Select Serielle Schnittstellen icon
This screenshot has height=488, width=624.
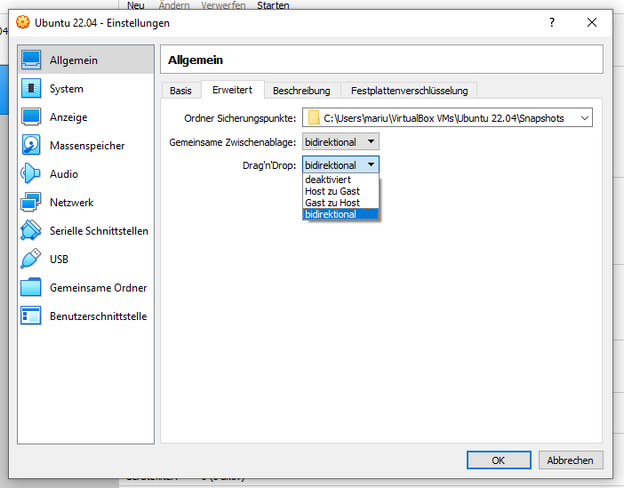(32, 231)
